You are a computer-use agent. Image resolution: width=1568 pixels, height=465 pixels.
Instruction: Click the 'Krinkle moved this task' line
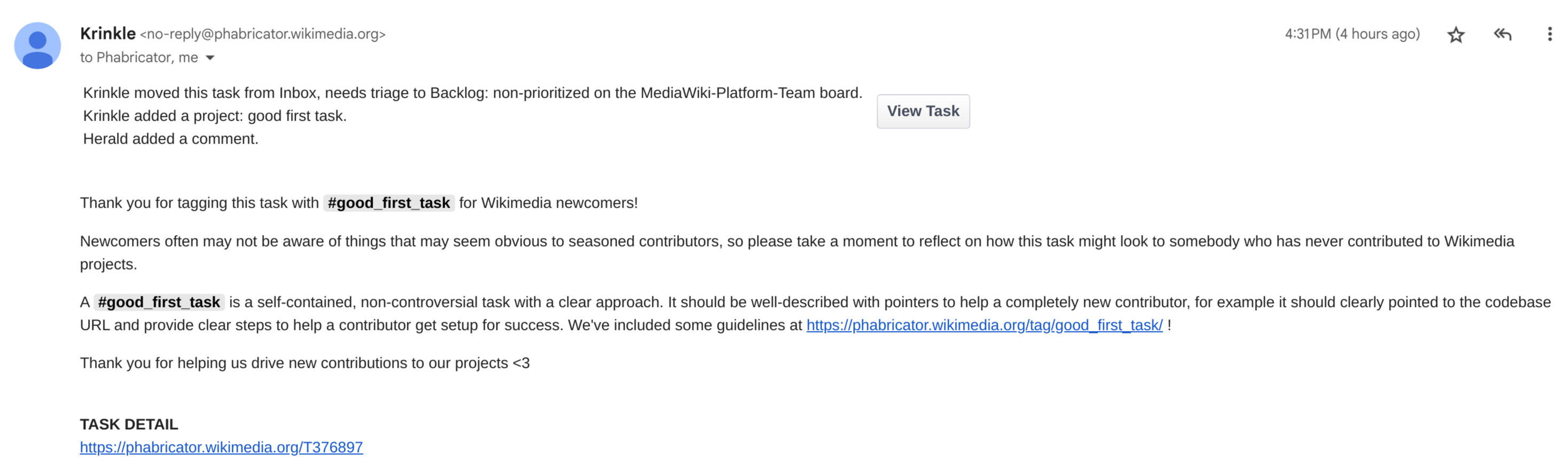[x=472, y=93]
